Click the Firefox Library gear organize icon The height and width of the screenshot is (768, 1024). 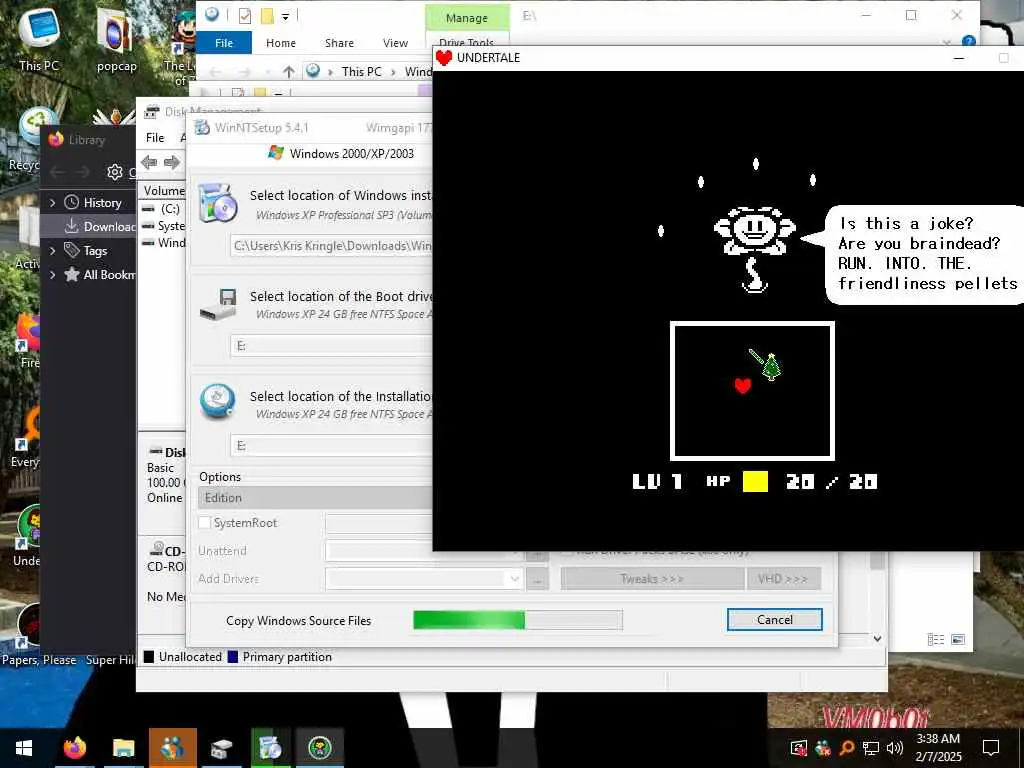(x=114, y=172)
